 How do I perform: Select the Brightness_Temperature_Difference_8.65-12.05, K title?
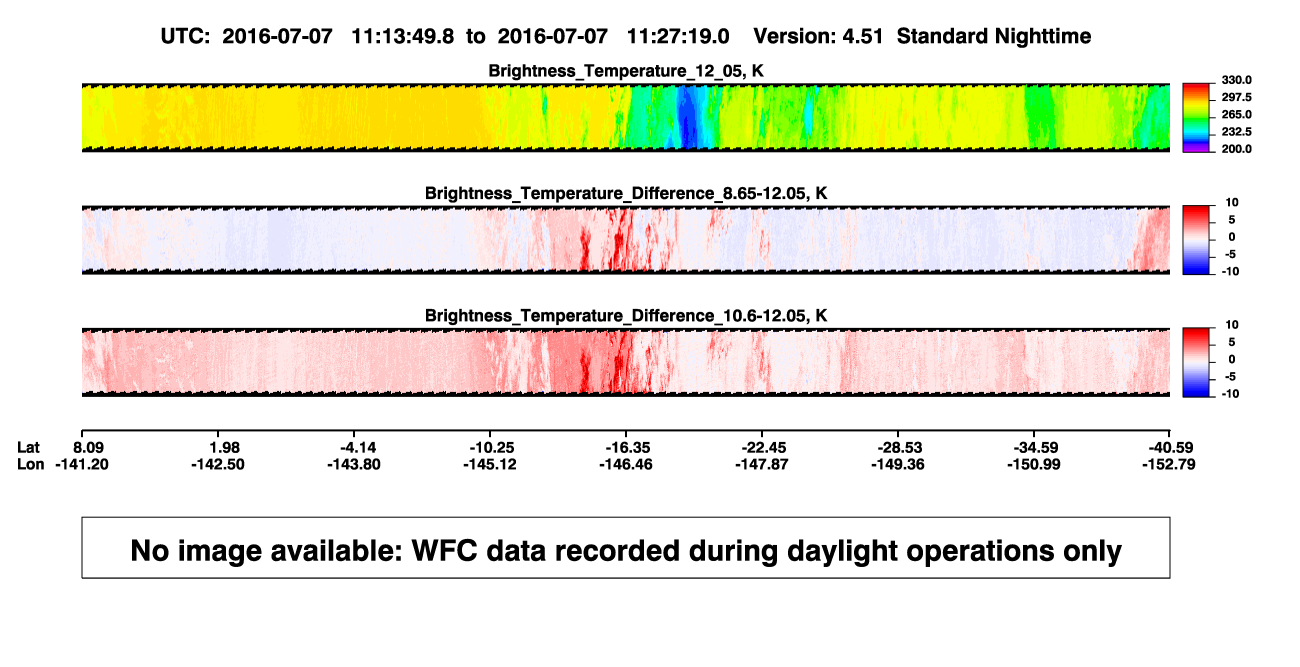[x=626, y=193]
